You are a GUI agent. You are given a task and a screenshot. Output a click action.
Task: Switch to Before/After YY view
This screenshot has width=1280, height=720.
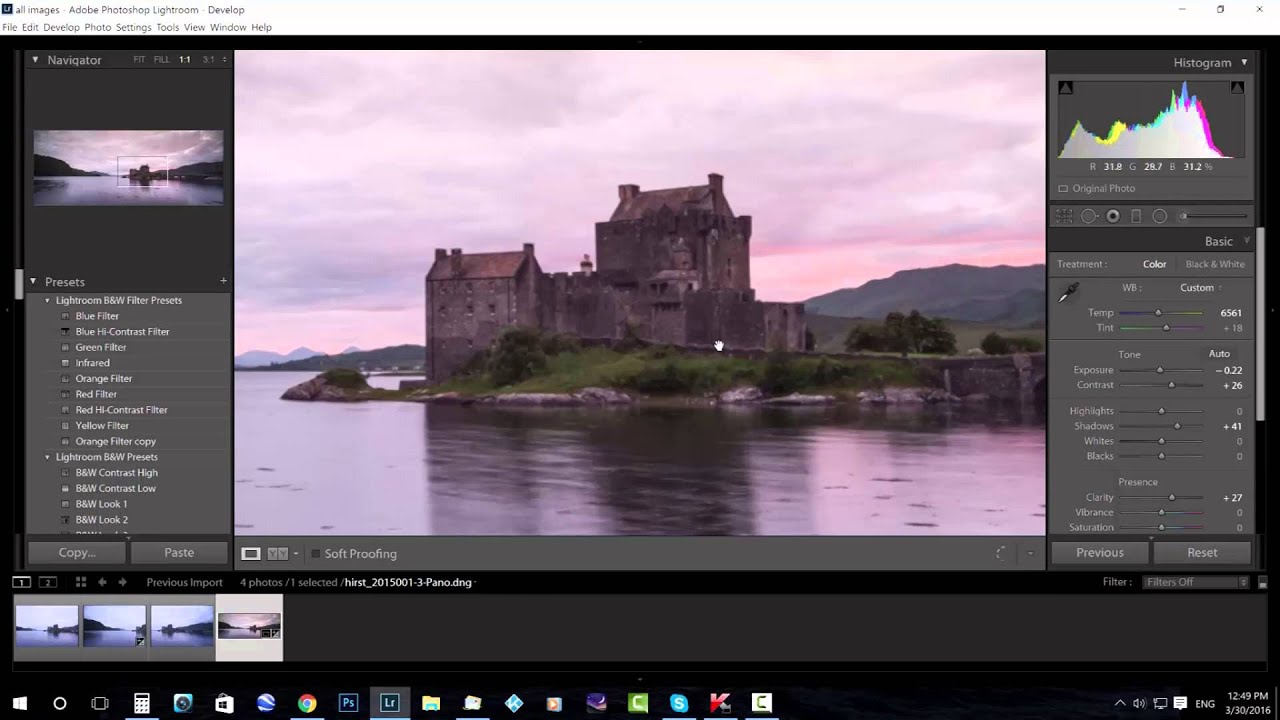[277, 553]
